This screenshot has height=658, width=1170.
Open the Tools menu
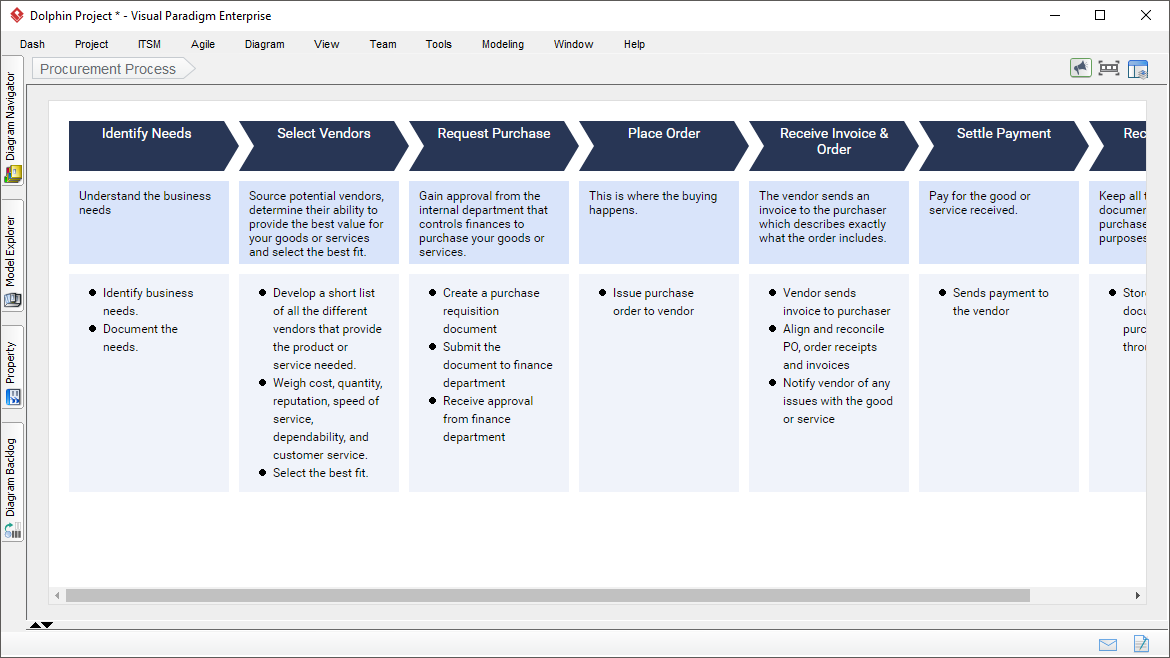click(439, 44)
